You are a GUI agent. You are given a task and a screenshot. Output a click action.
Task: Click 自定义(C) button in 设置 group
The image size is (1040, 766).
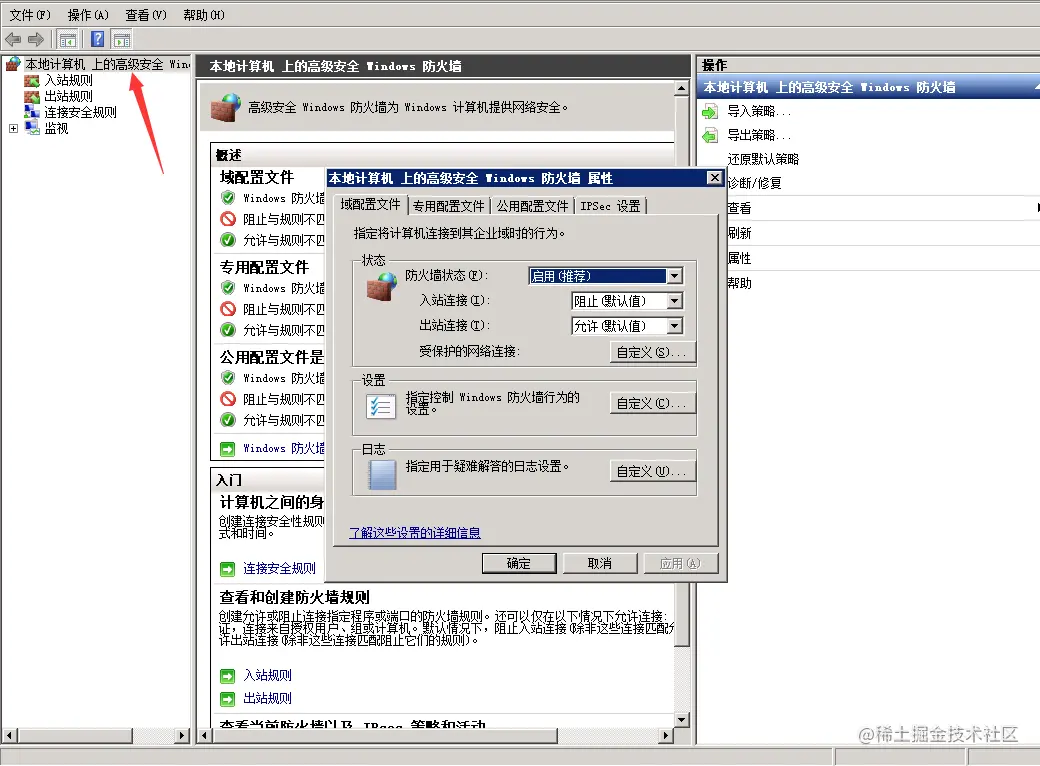click(653, 403)
